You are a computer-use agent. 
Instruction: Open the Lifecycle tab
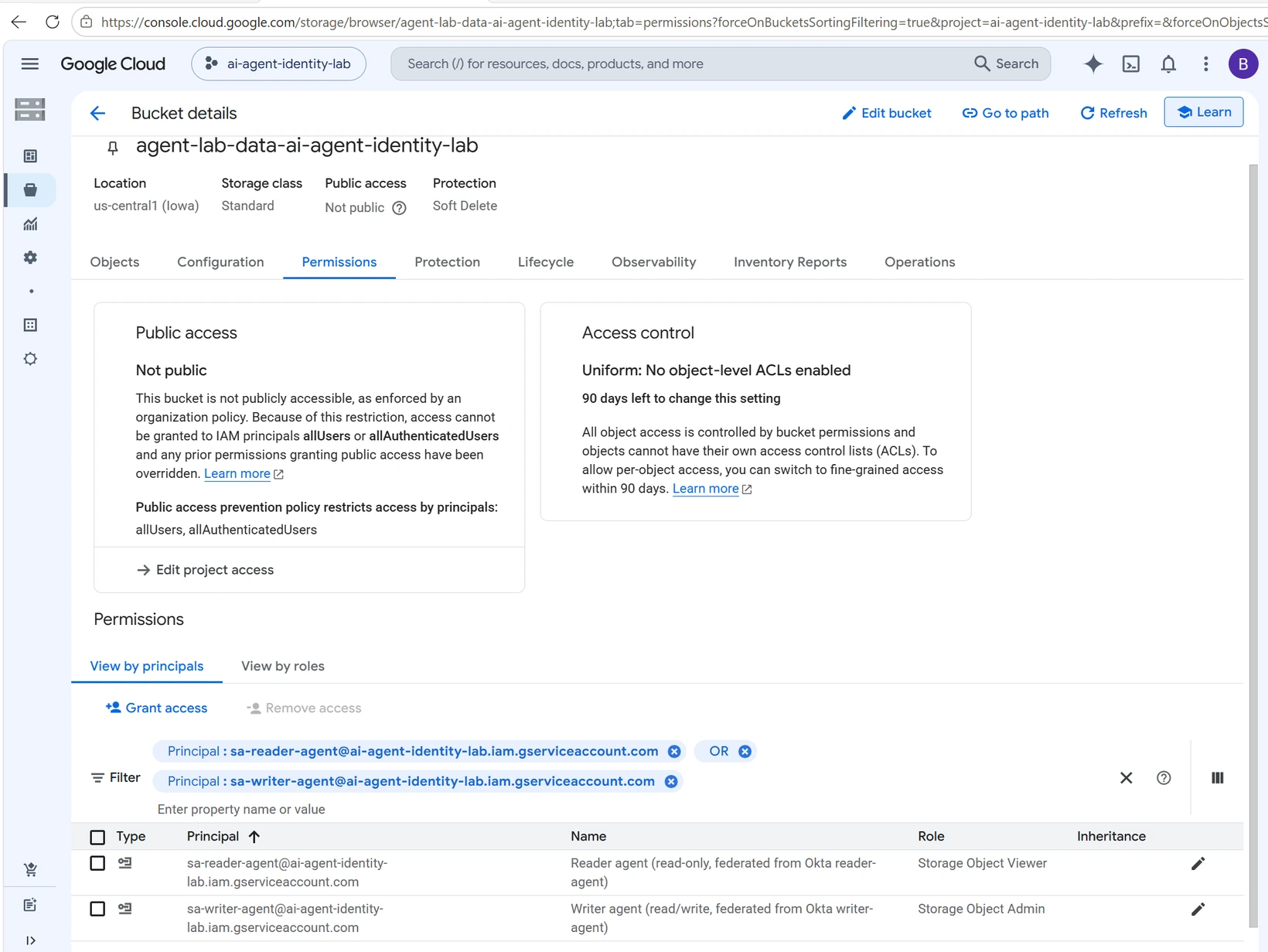tap(546, 262)
